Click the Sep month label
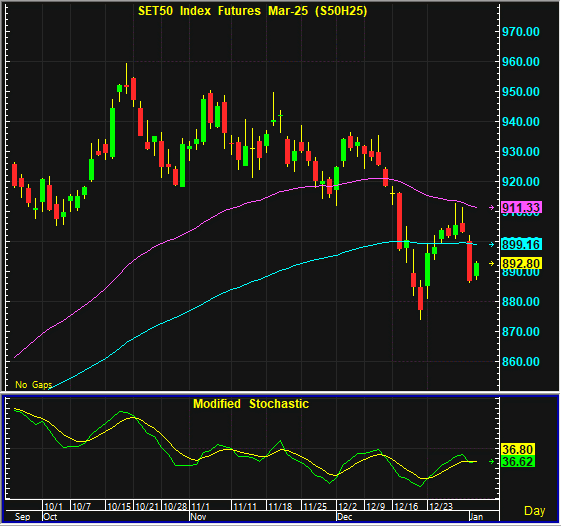Image resolution: width=561 pixels, height=526 pixels. [x=22, y=517]
